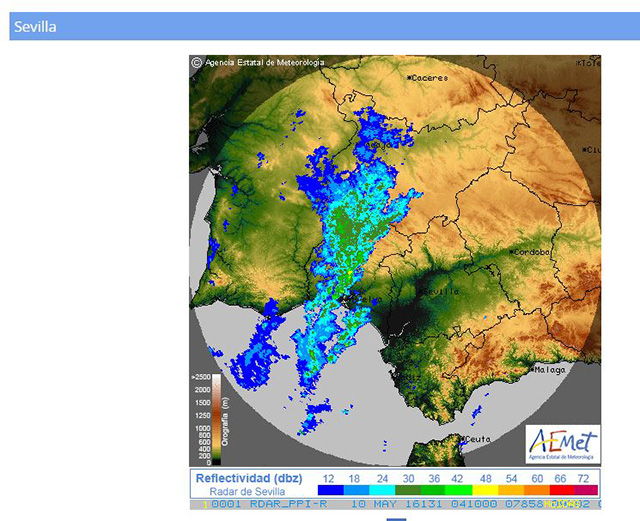Click the AEMet logo on the map
Image resolution: width=640 pixels, height=521 pixels.
[x=561, y=443]
